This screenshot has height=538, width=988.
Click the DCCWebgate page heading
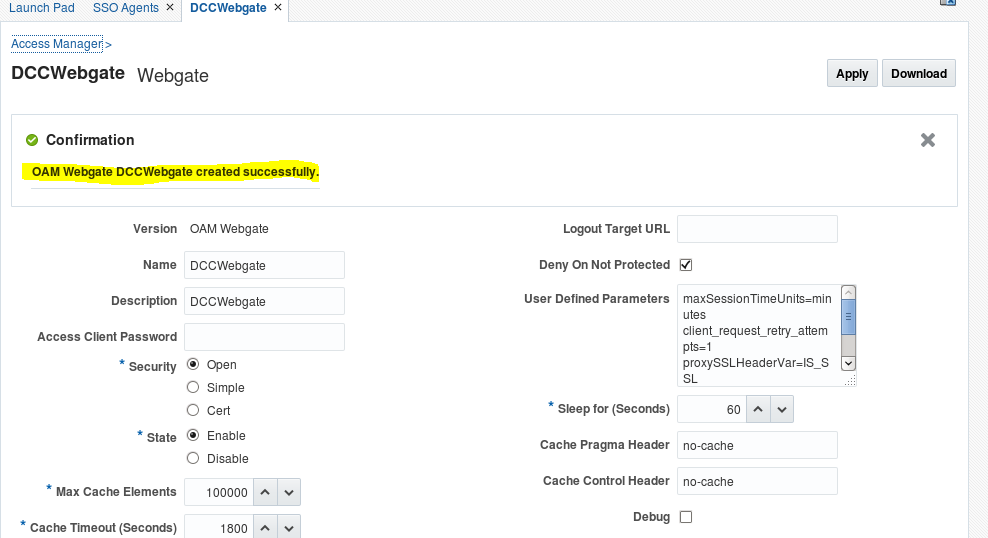68,73
